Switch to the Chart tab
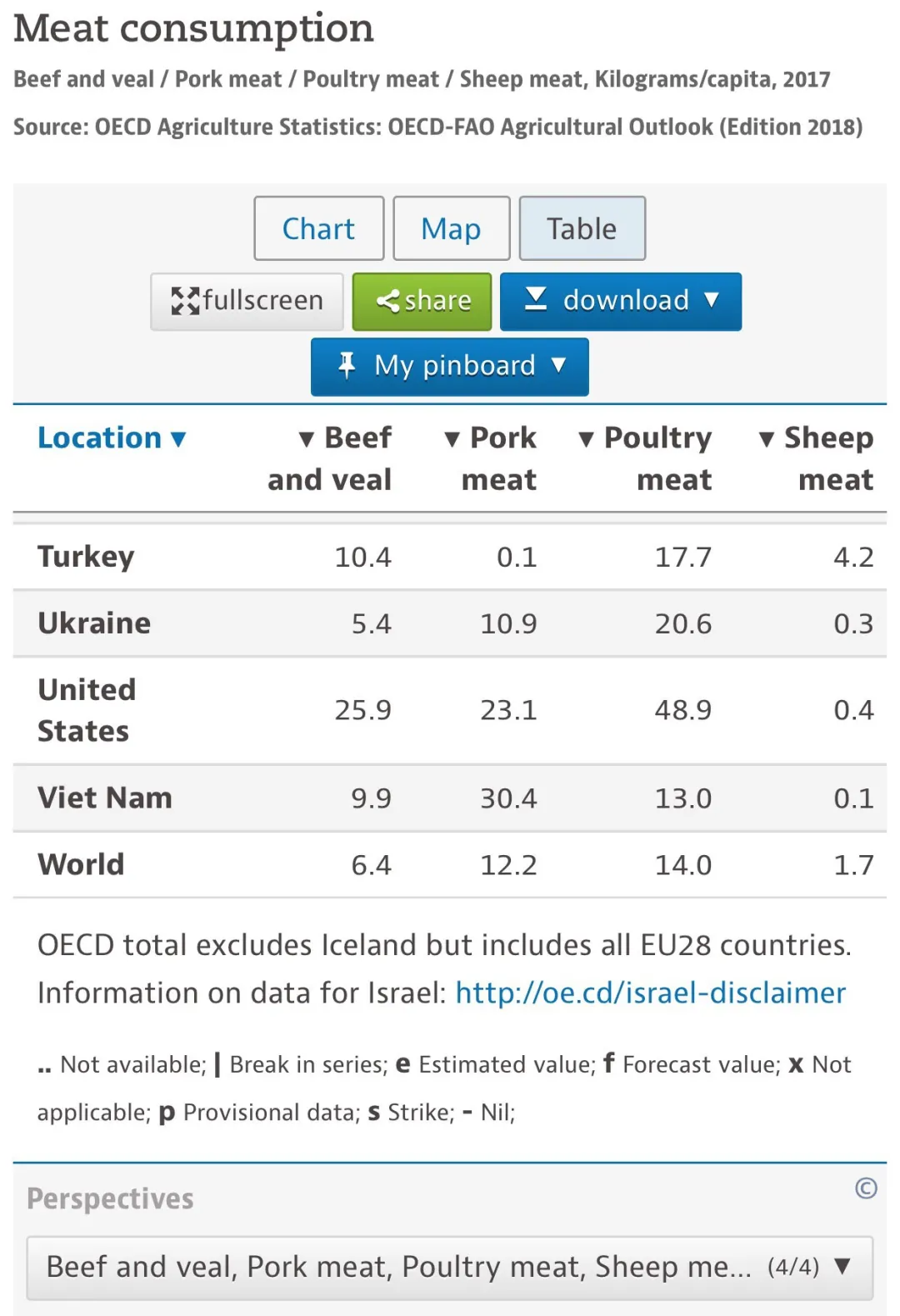The height and width of the screenshot is (1316, 900). (318, 228)
